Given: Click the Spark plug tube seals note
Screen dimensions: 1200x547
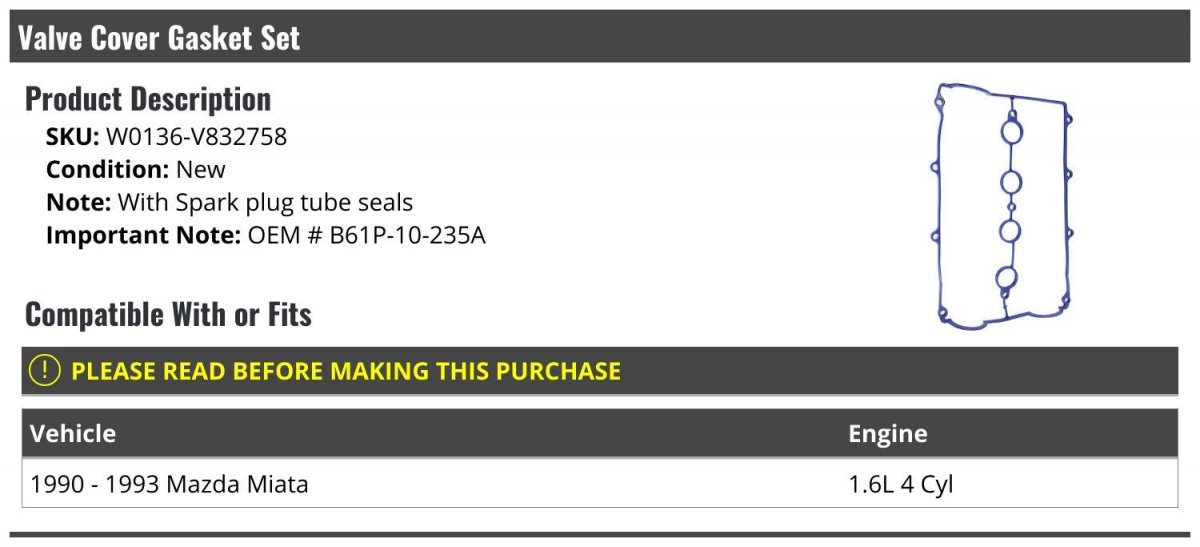Looking at the screenshot, I should [265, 203].
